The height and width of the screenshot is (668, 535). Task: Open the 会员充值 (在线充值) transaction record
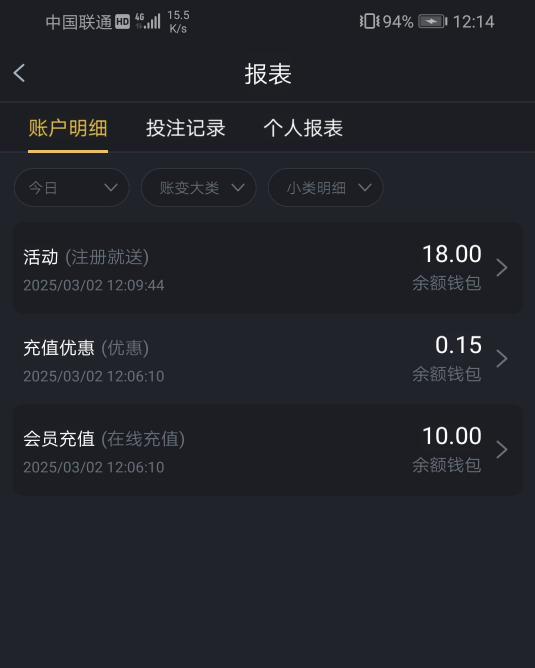point(268,450)
